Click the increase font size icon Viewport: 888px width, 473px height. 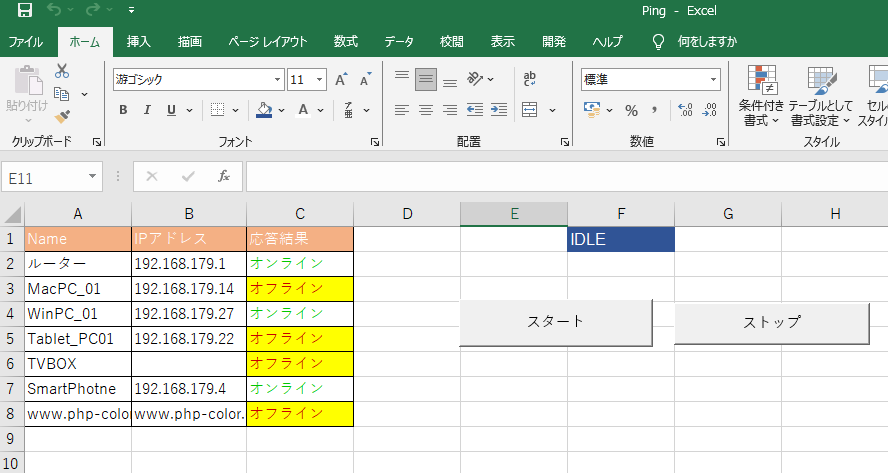pos(341,79)
